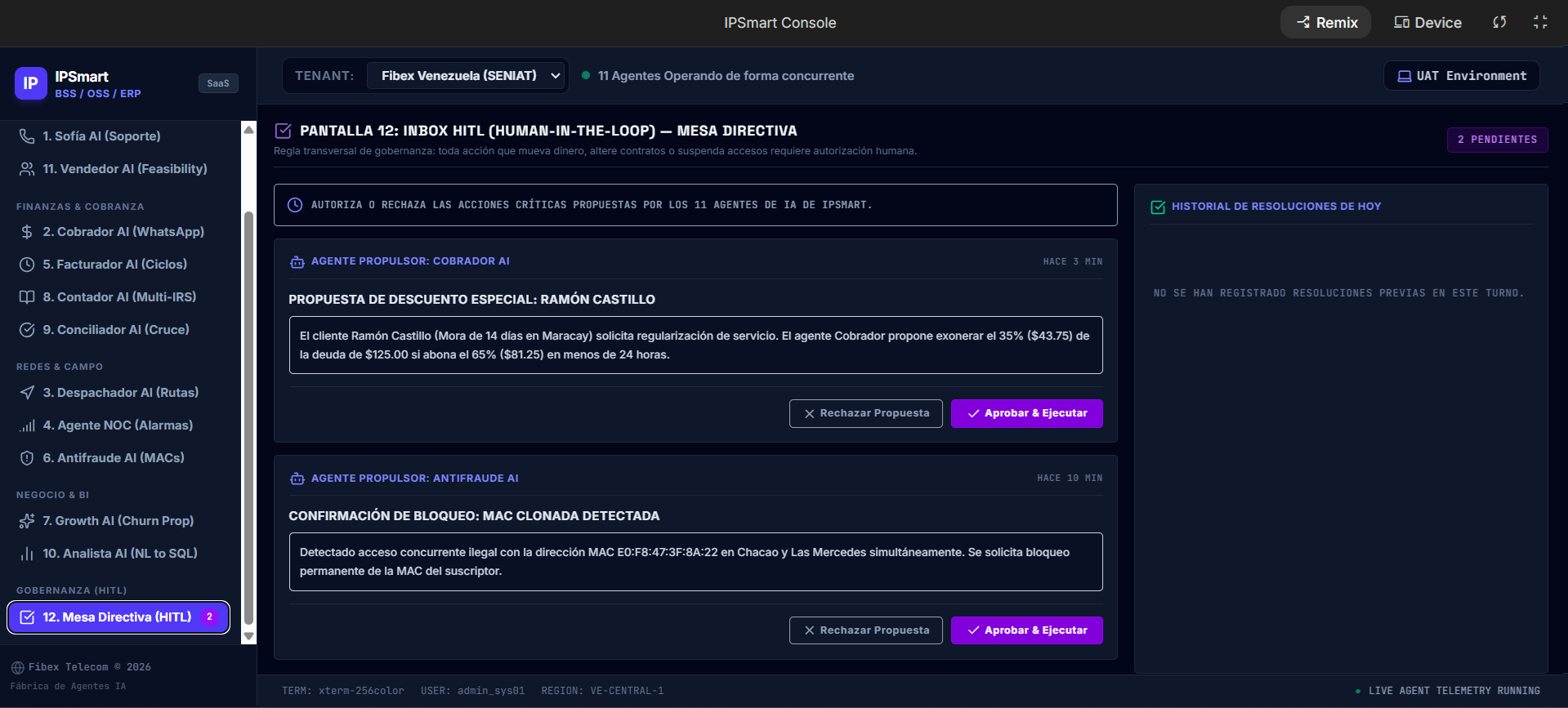Screen dimensions: 1568x708
Task: Click the shield icon beside Antifraude AI
Action: pyautogui.click(x=27, y=458)
